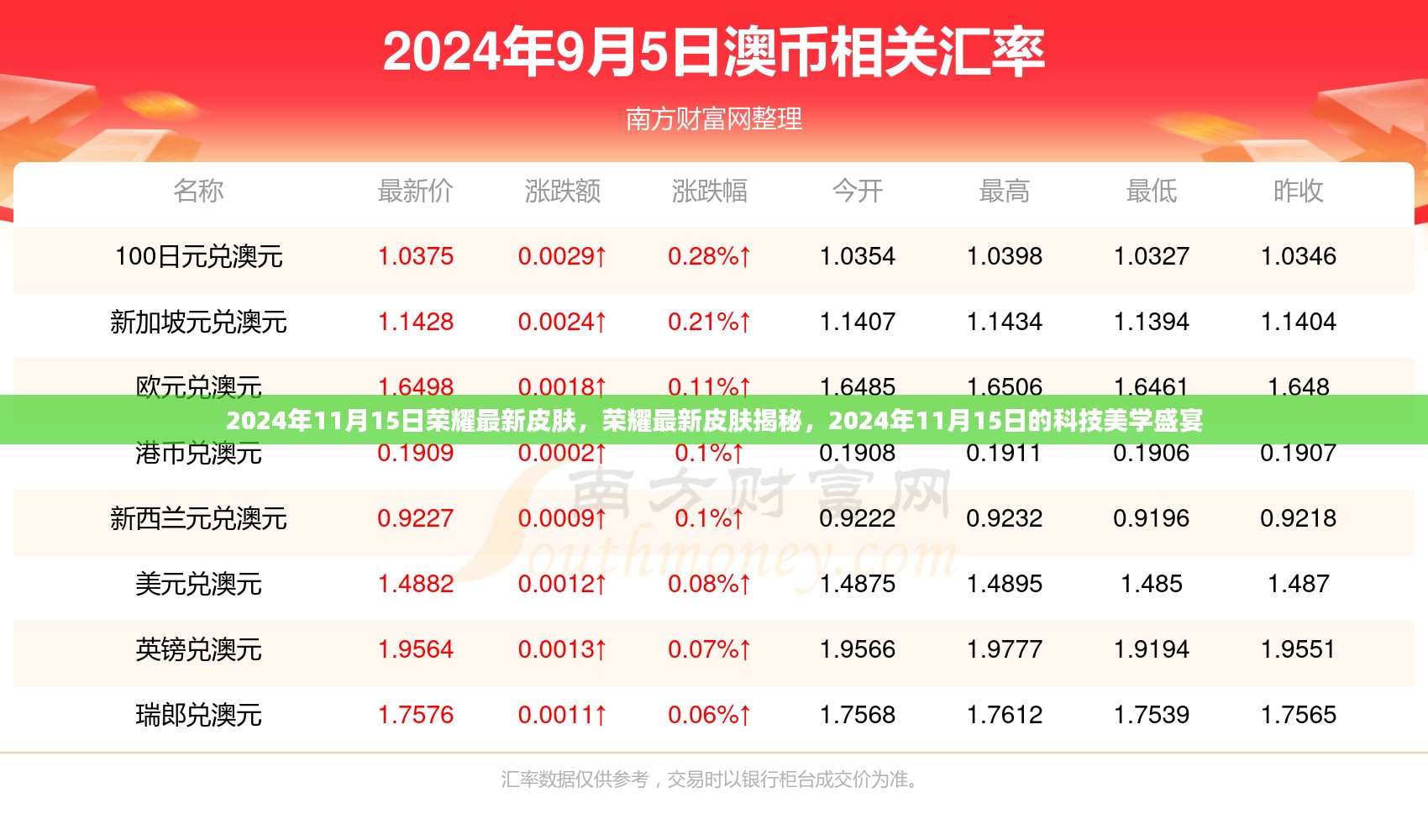Click opening value 1.7568
Image resolution: width=1428 pixels, height=840 pixels.
tap(858, 715)
